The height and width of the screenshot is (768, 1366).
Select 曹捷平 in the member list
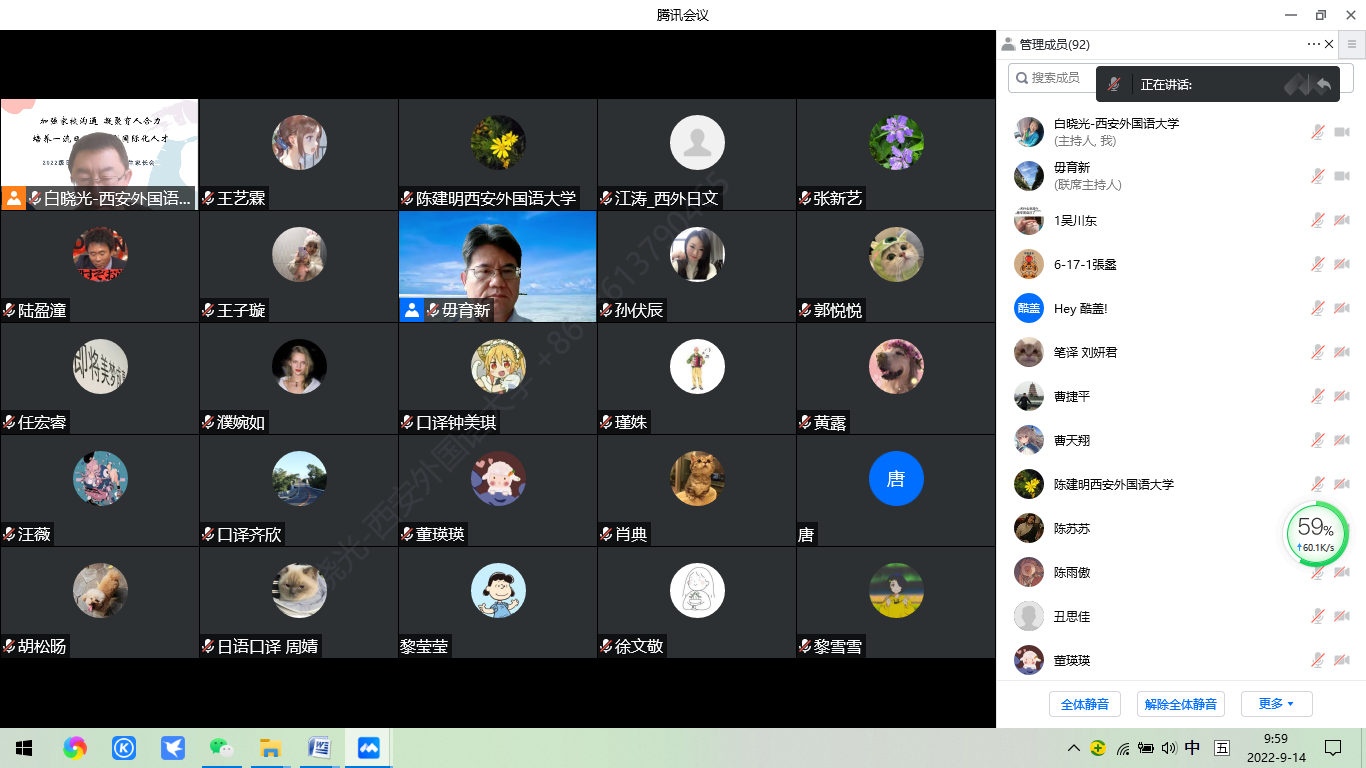(x=1072, y=396)
